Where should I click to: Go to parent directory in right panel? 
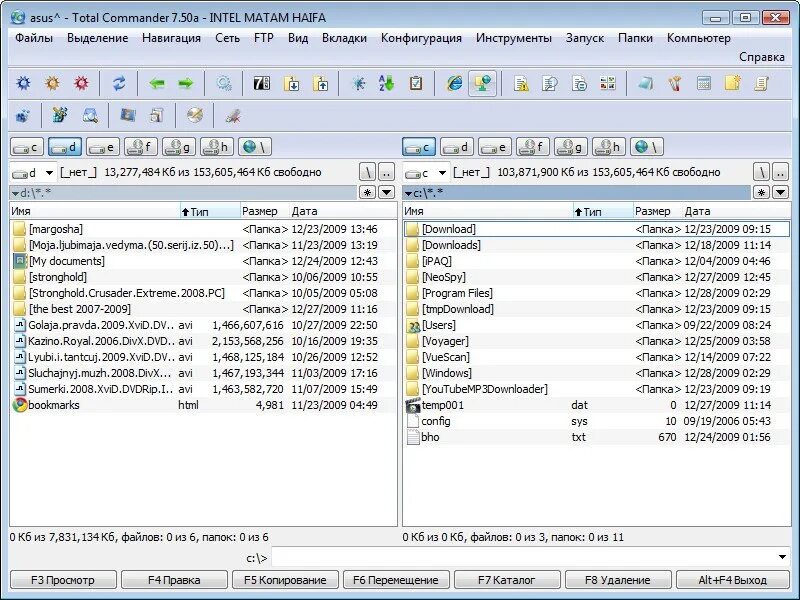click(780, 172)
